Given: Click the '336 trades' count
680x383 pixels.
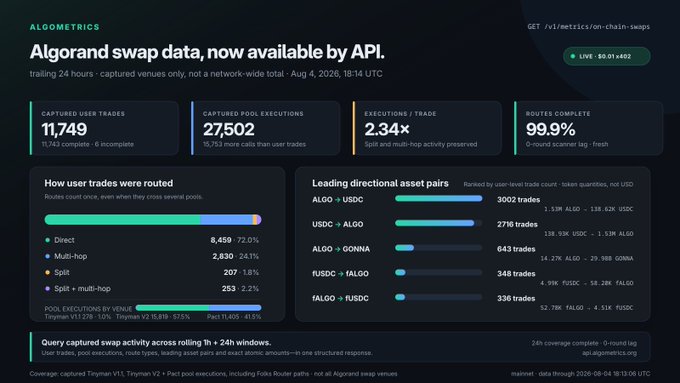Looking at the screenshot, I should click(x=516, y=299).
